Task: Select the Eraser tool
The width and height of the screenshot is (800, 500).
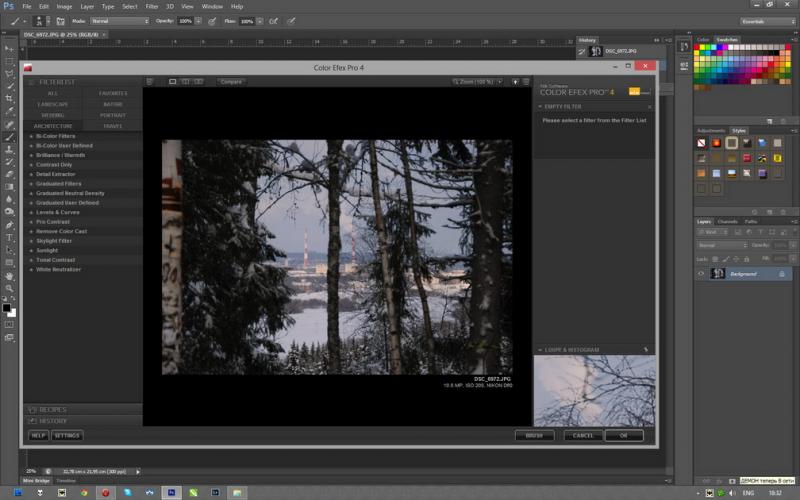Action: click(9, 174)
